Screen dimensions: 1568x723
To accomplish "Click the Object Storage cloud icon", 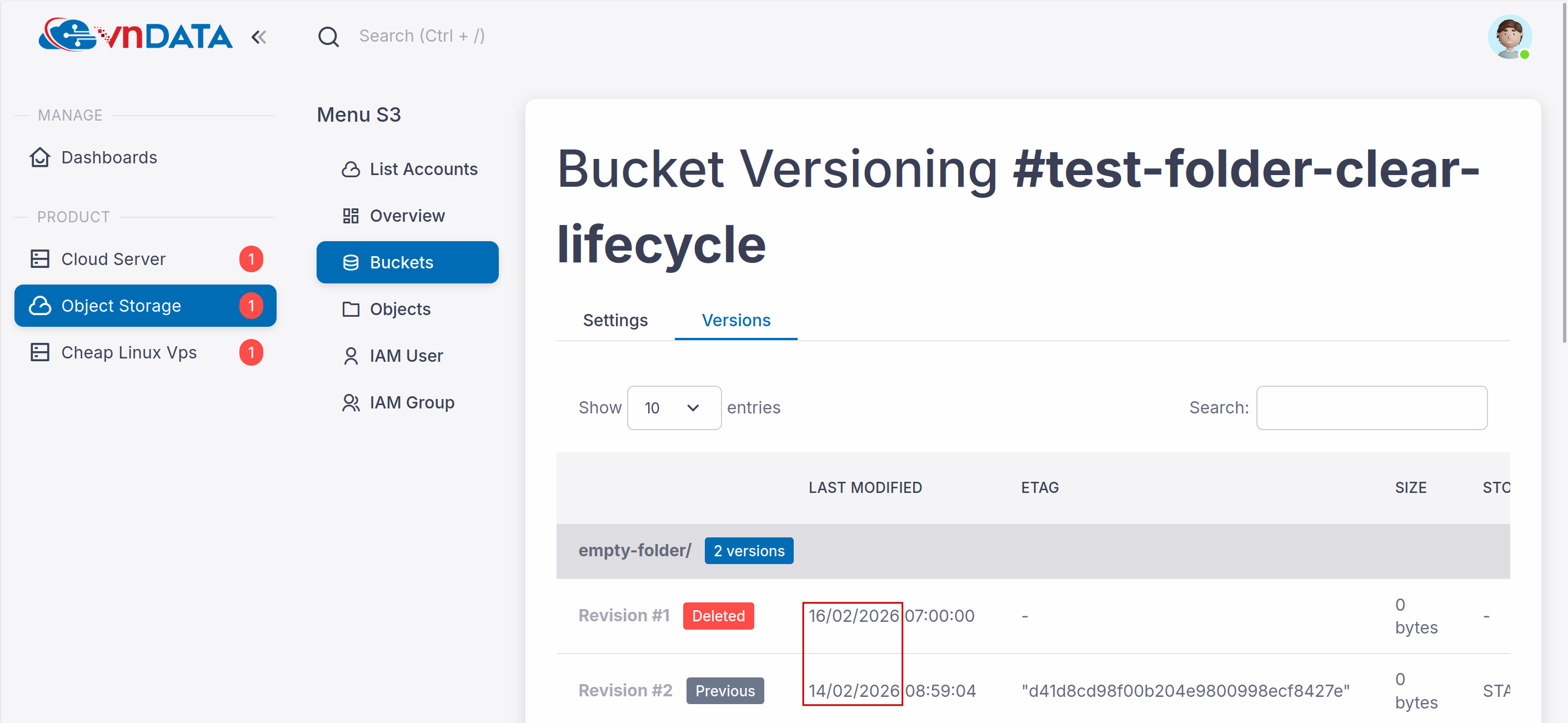I will coord(40,306).
